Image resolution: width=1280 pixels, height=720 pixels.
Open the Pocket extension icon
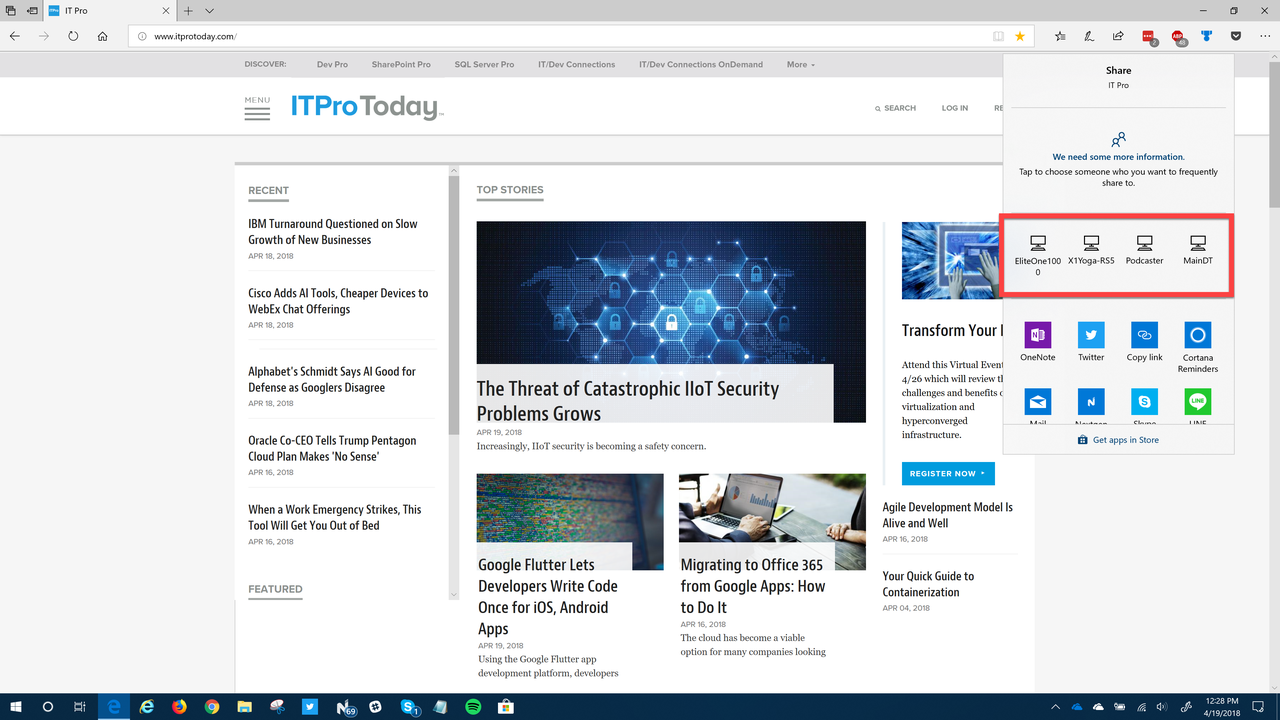tap(1236, 36)
